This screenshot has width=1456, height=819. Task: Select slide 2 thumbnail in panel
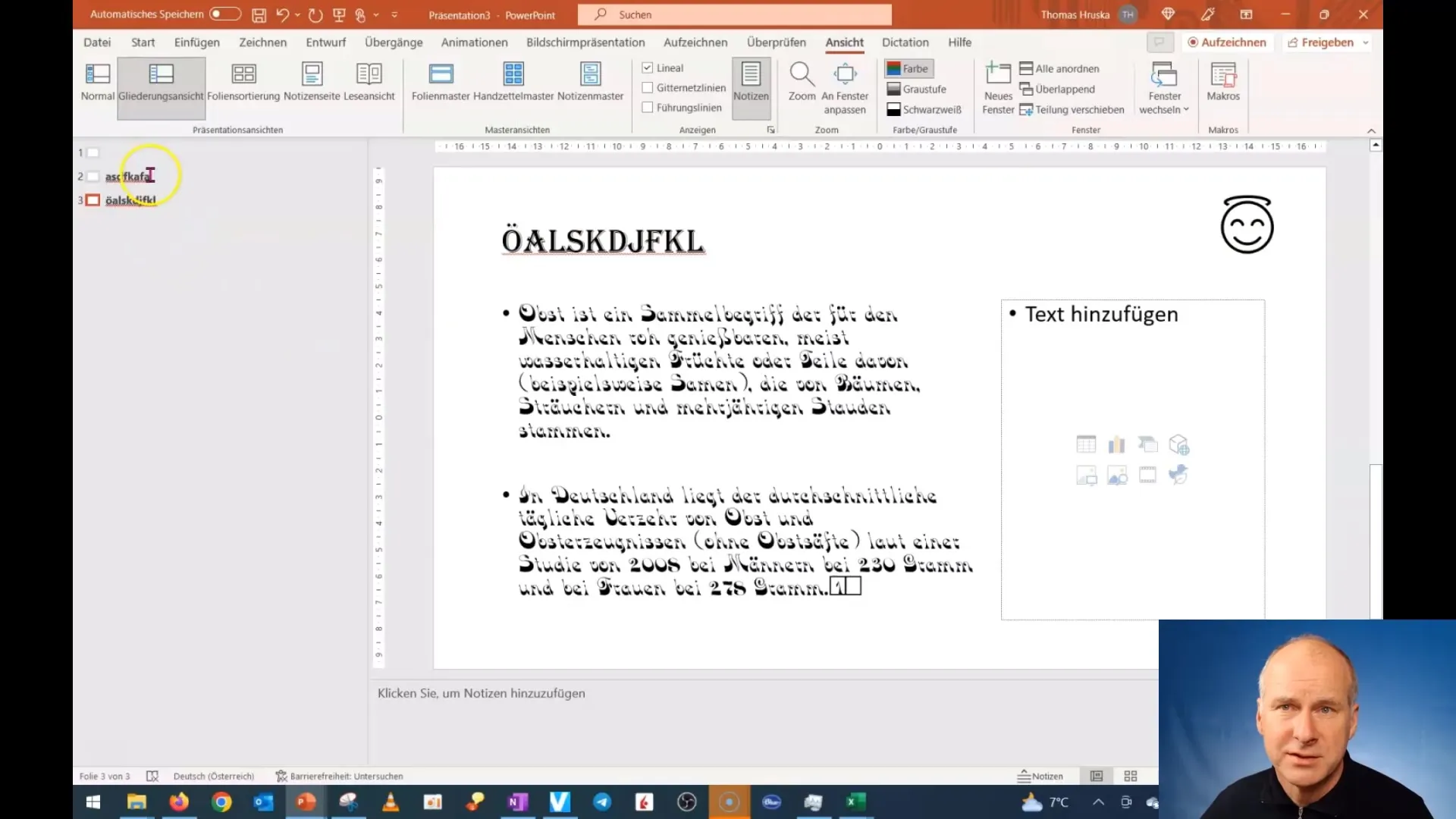93,176
